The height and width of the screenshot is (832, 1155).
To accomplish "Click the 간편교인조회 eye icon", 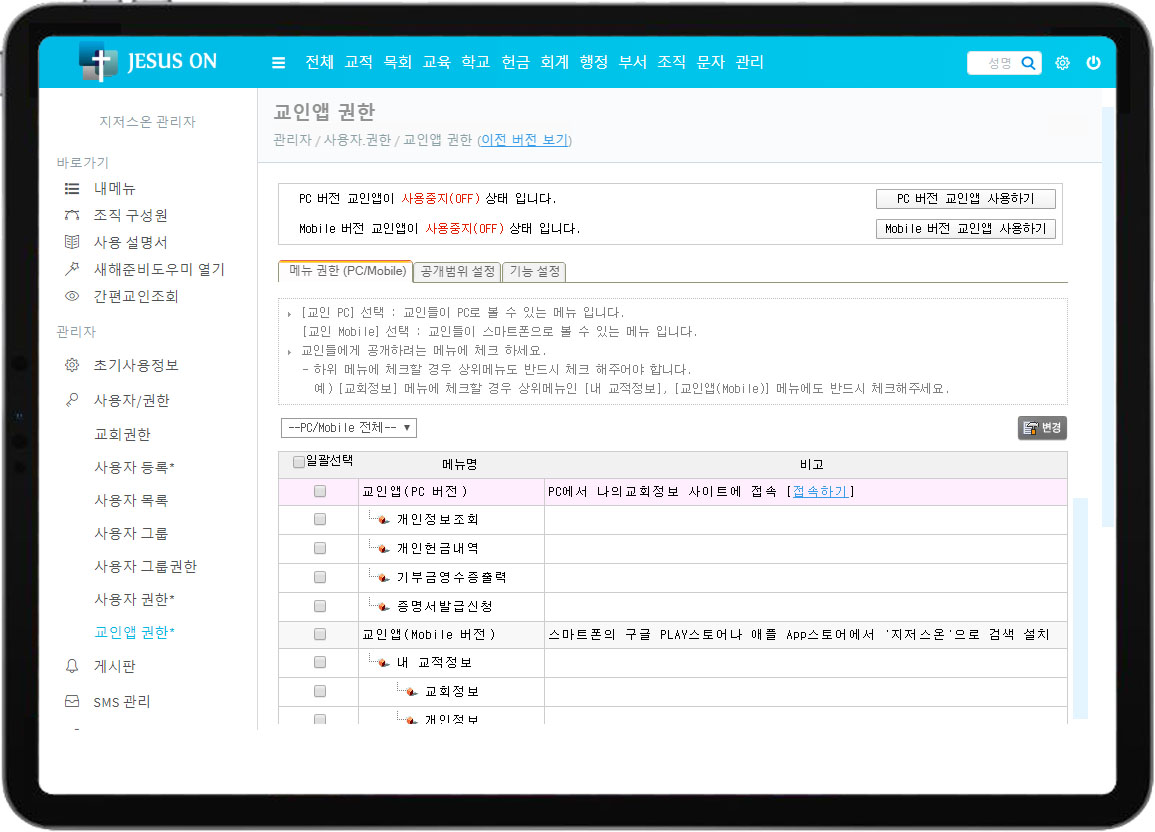I will tap(71, 296).
